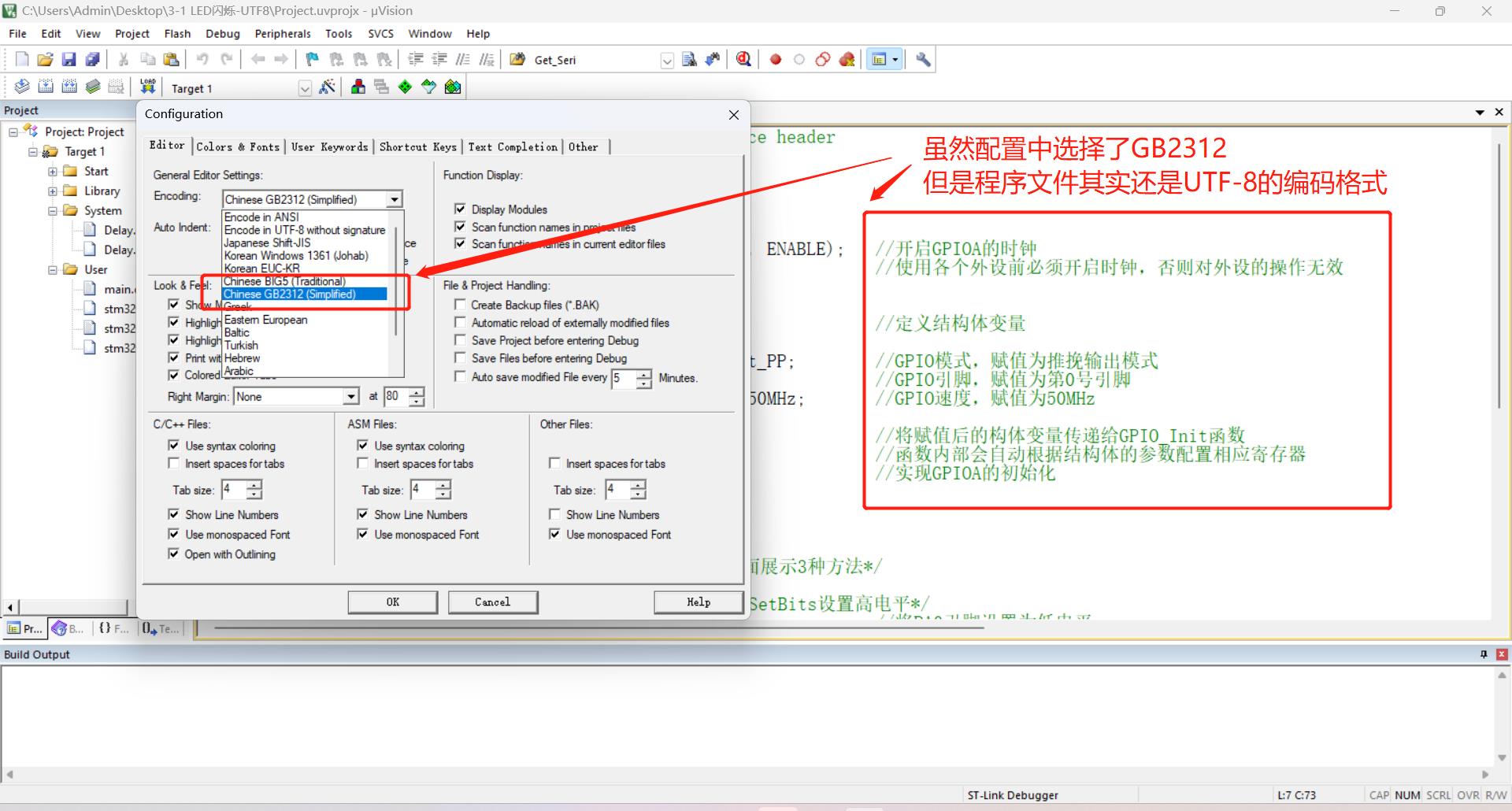Click the right margin column input field
This screenshot has height=811, width=1512.
[396, 396]
